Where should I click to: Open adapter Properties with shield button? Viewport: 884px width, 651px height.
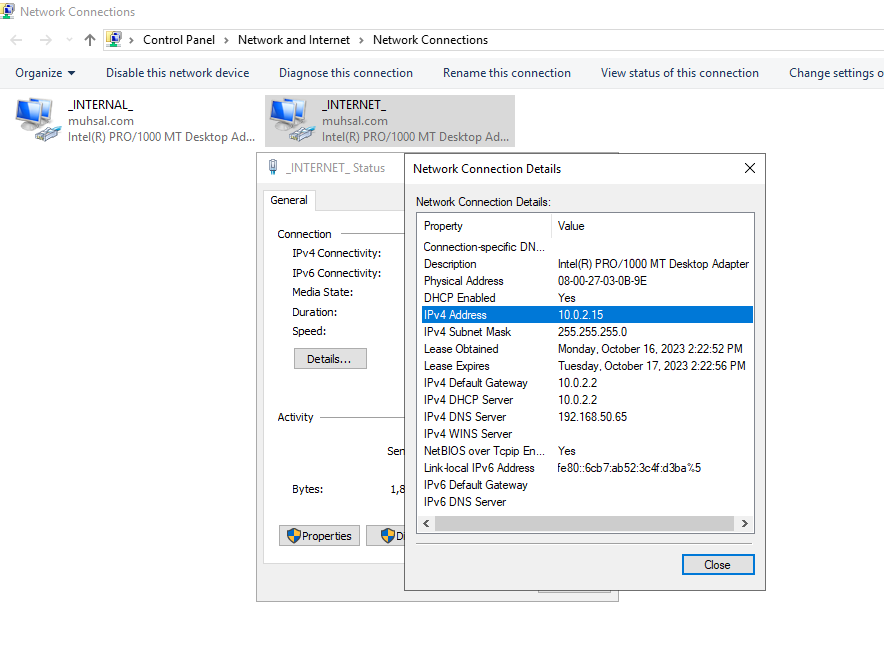319,536
